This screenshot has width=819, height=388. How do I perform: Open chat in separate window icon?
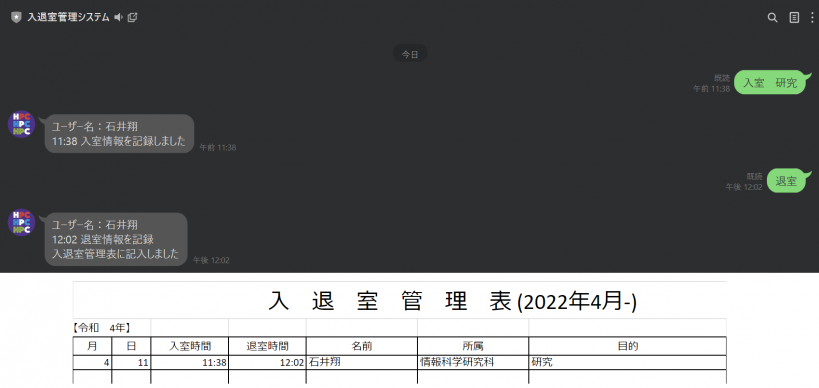(x=133, y=17)
